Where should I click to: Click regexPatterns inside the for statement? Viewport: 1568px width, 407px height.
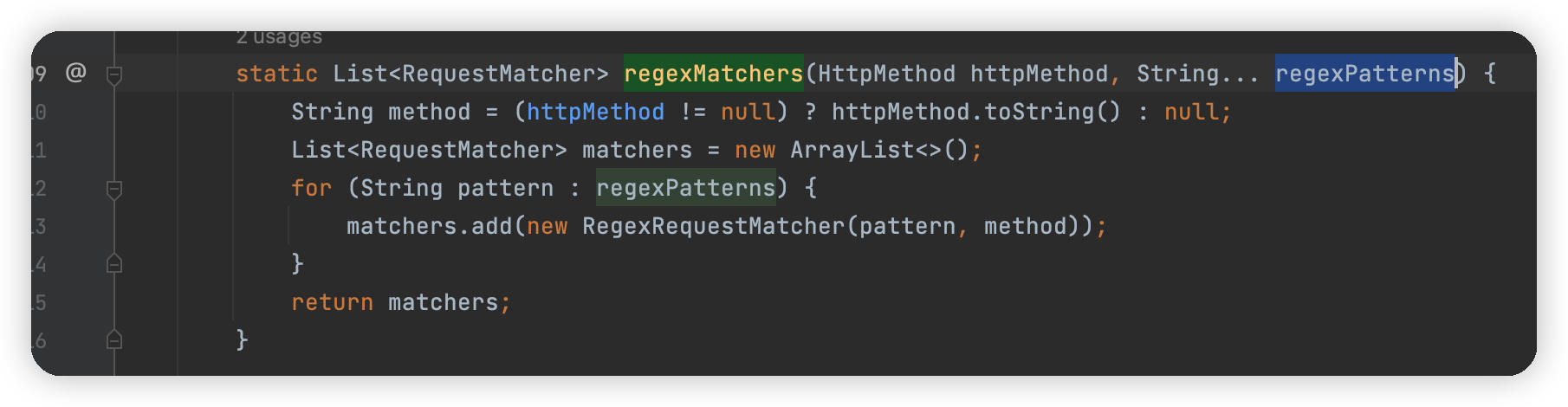pos(686,188)
